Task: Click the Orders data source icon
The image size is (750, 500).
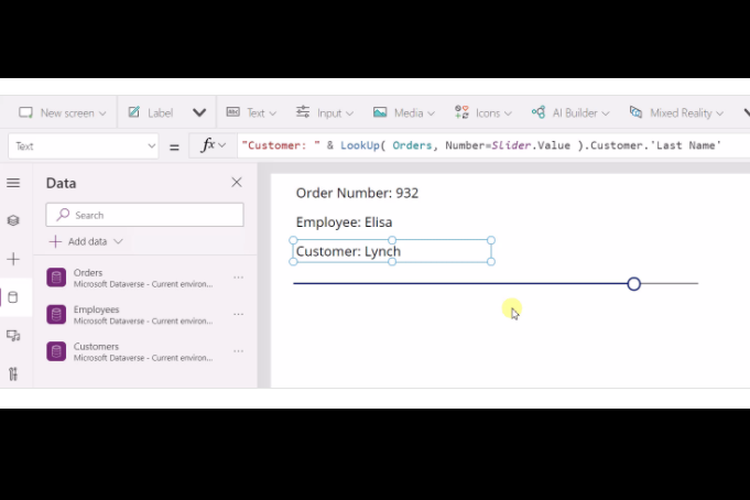Action: point(57,278)
